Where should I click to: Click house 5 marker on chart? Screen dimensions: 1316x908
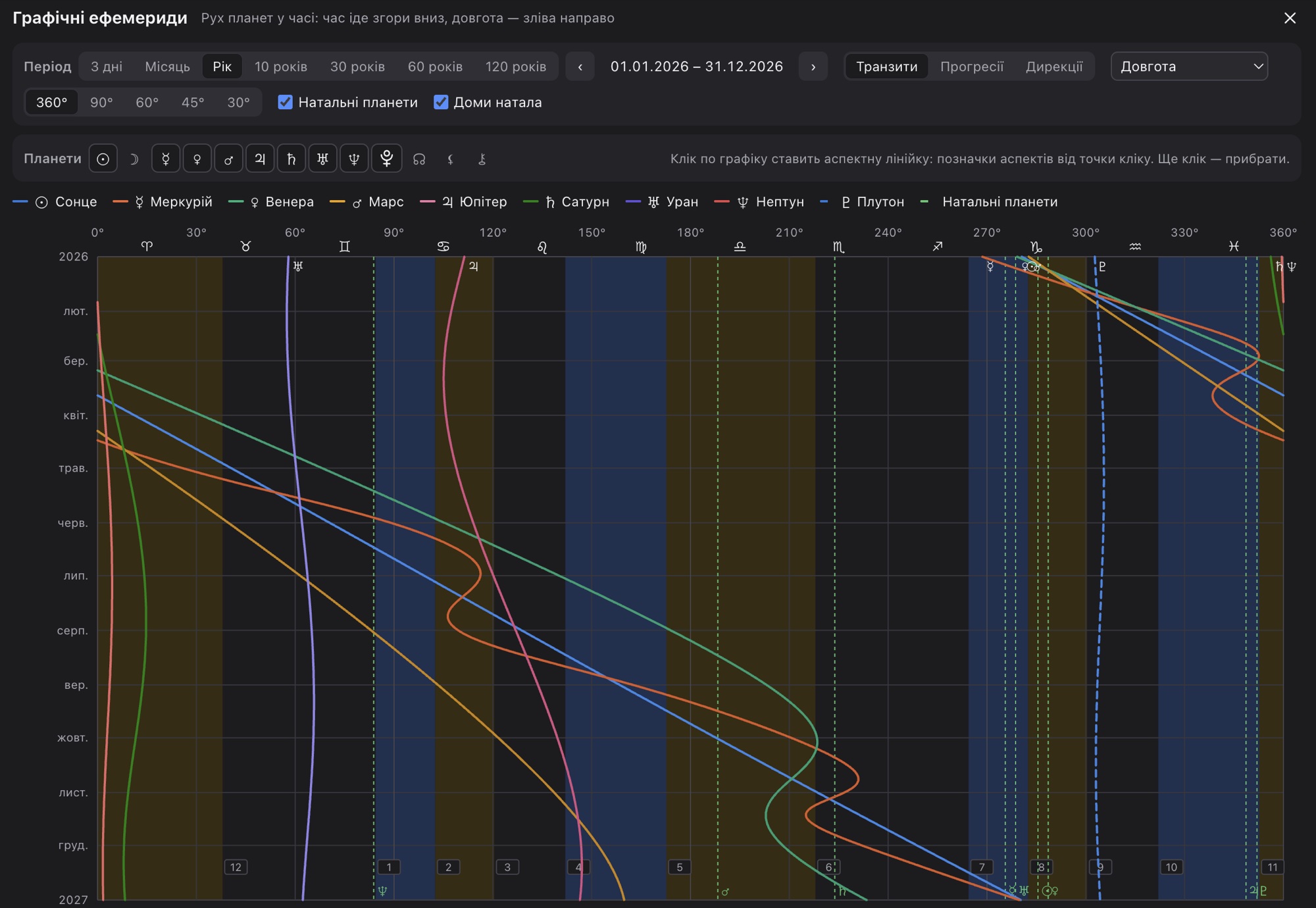[x=680, y=867]
